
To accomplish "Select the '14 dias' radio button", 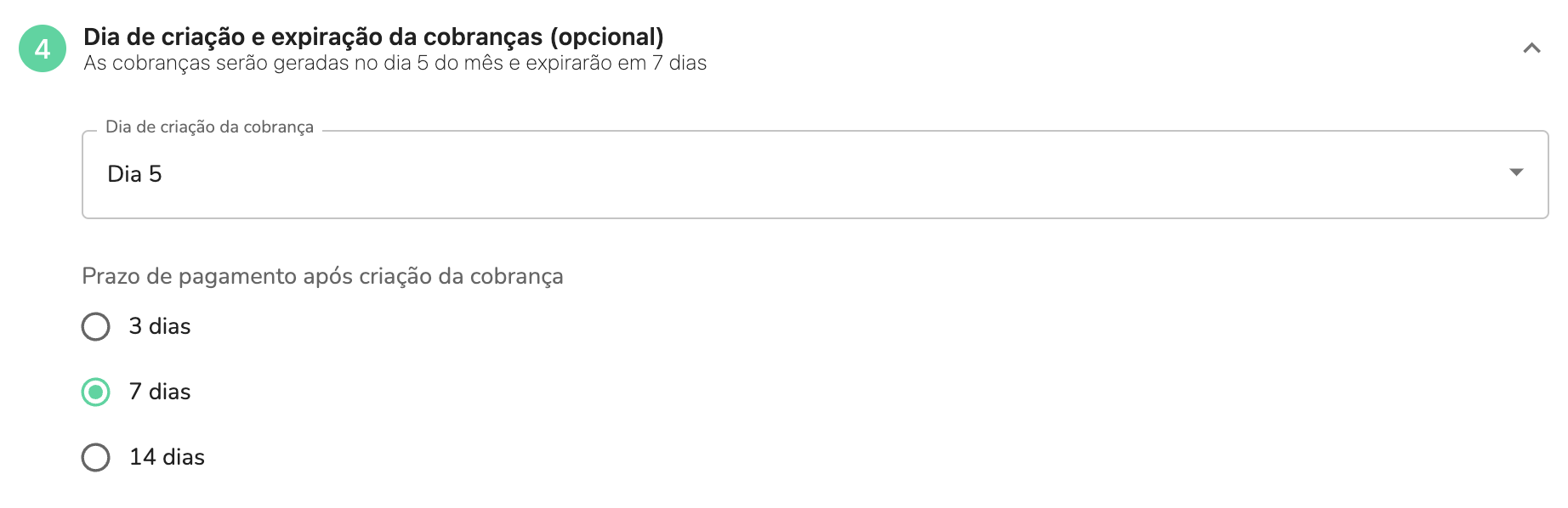I will pyautogui.click(x=95, y=457).
